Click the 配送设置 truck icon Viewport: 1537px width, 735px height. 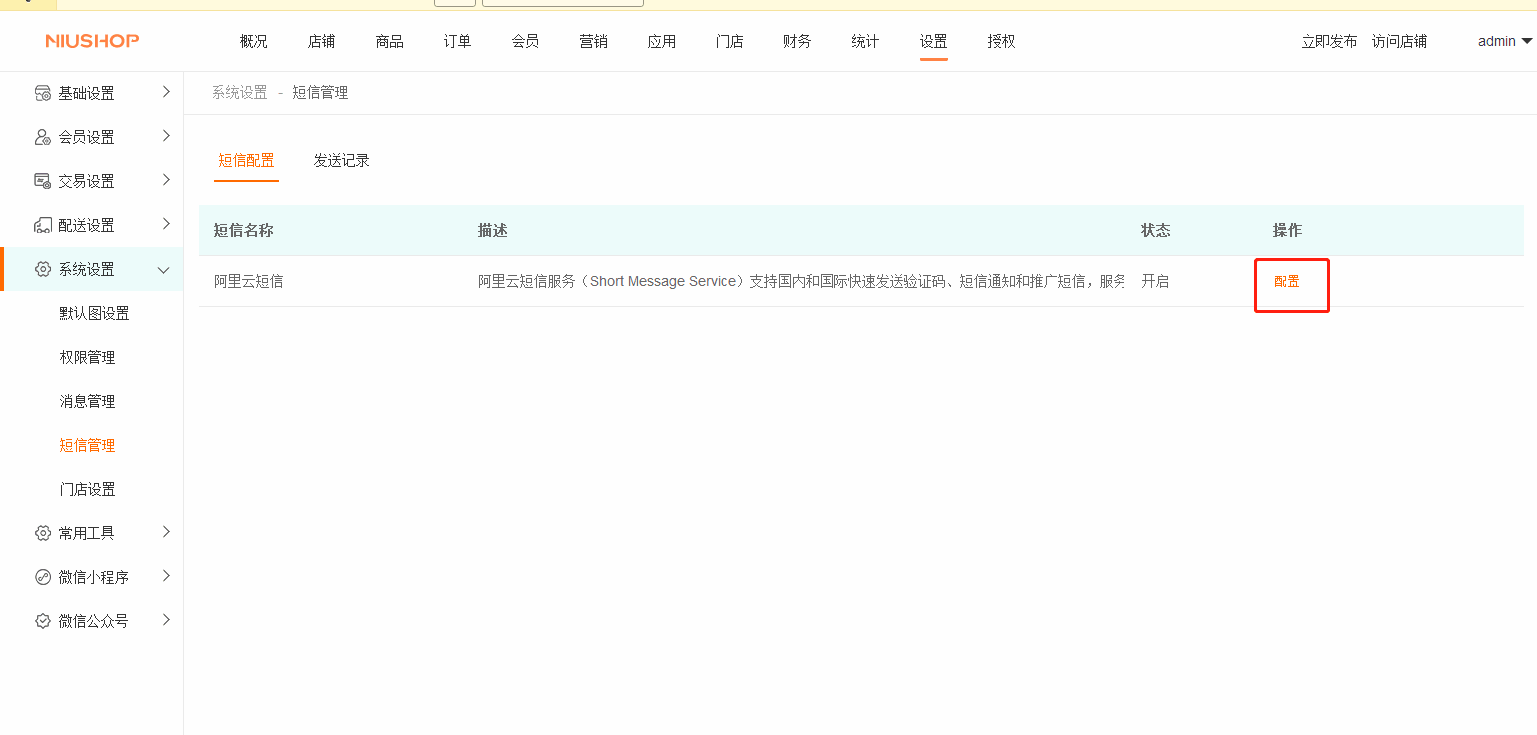42,225
